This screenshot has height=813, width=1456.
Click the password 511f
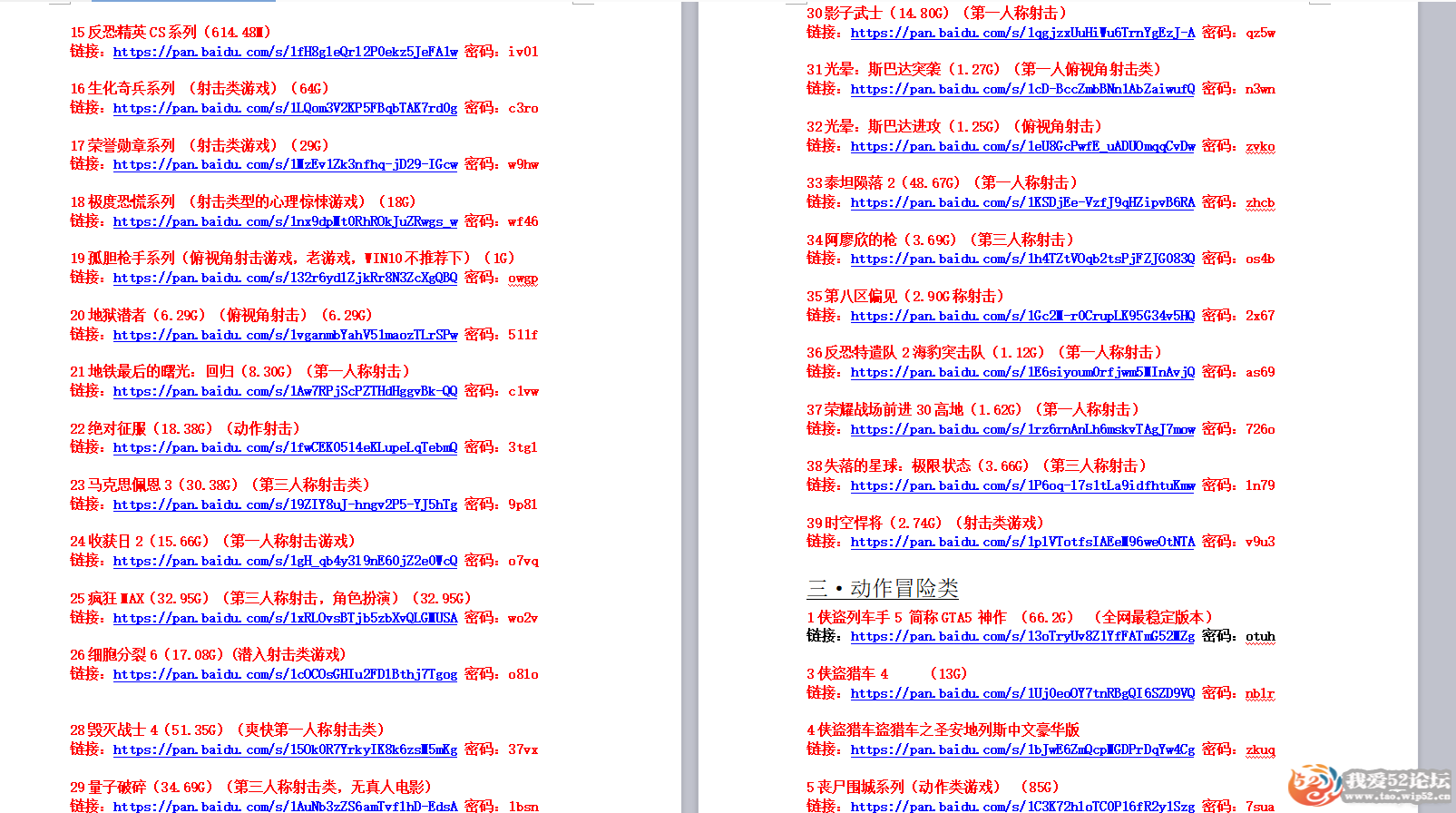coord(523,335)
